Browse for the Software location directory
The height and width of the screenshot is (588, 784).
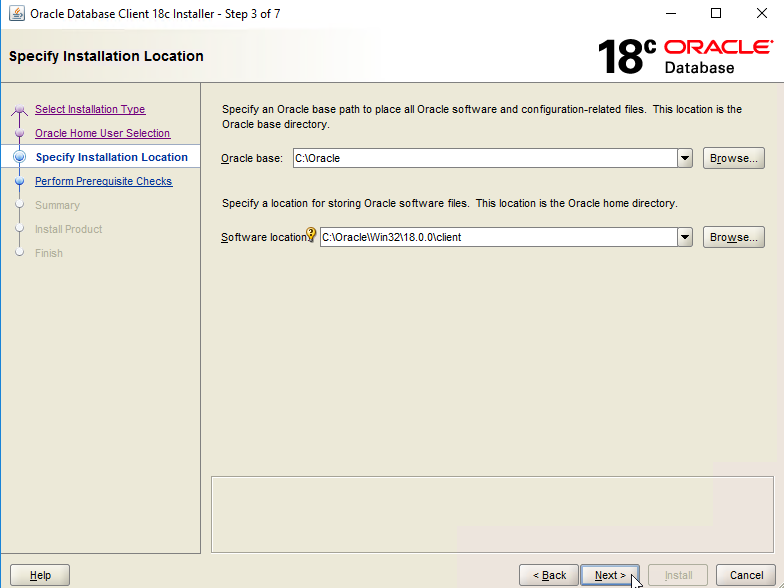pyautogui.click(x=734, y=237)
